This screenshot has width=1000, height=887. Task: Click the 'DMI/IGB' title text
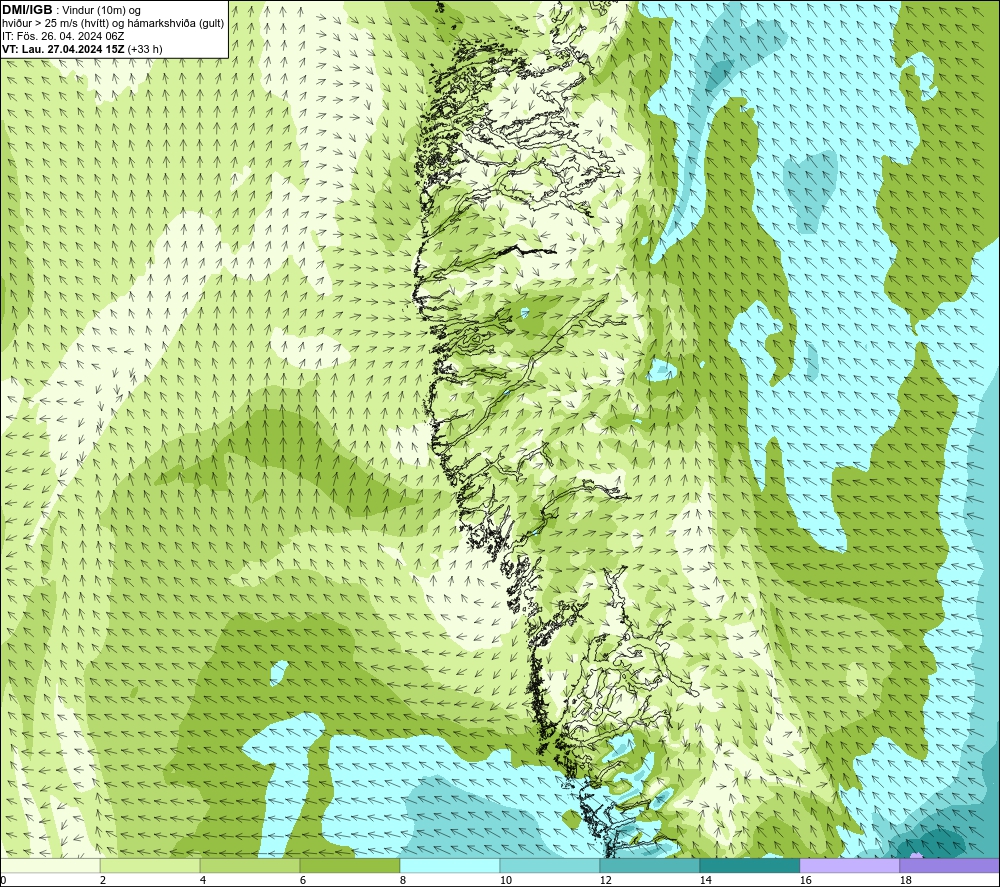pos(27,10)
